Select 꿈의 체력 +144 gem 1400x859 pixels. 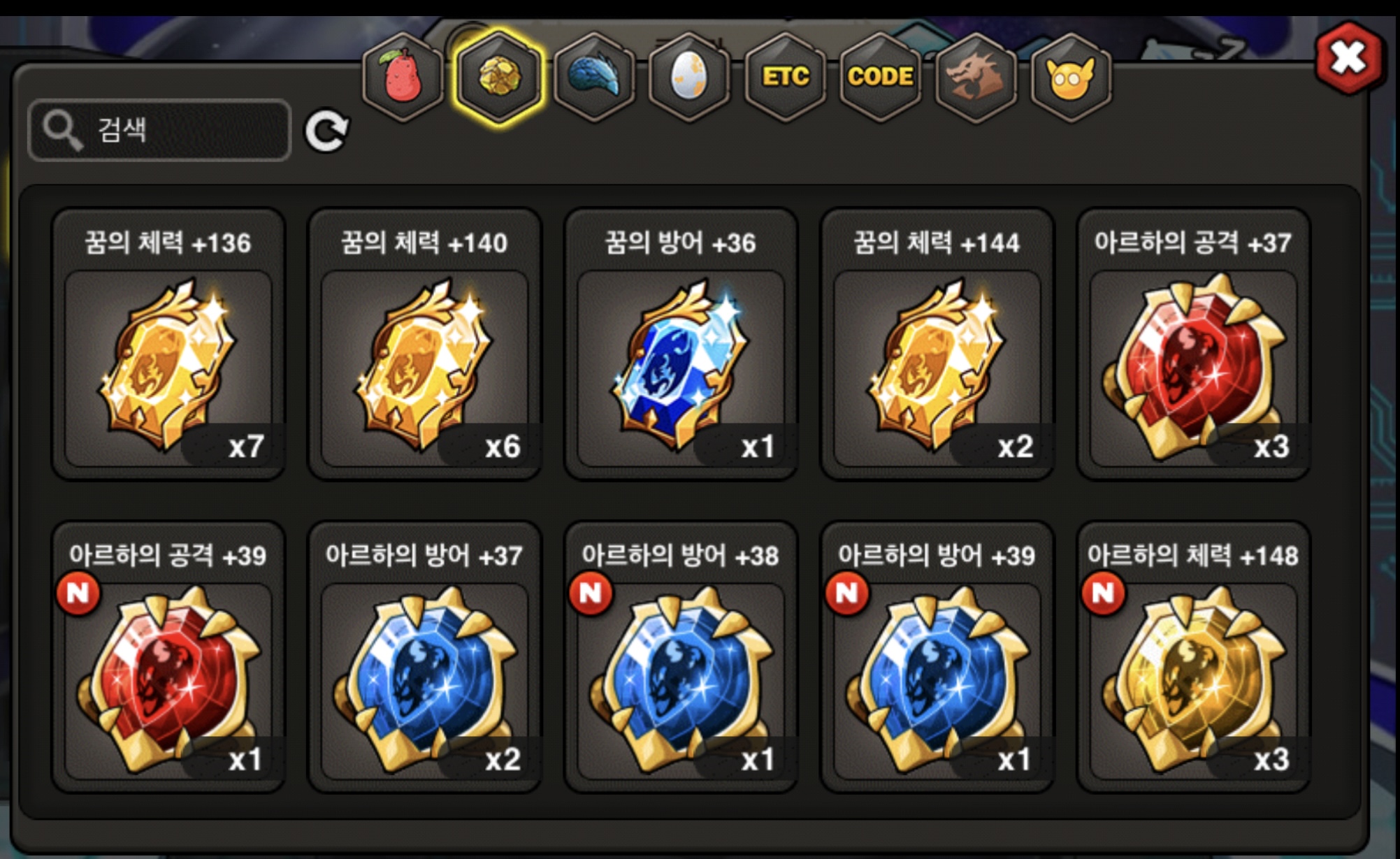(937, 344)
